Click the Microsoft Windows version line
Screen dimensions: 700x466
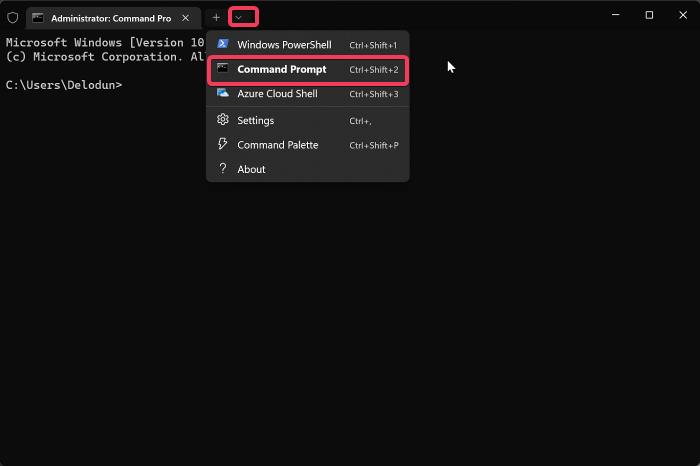[105, 42]
